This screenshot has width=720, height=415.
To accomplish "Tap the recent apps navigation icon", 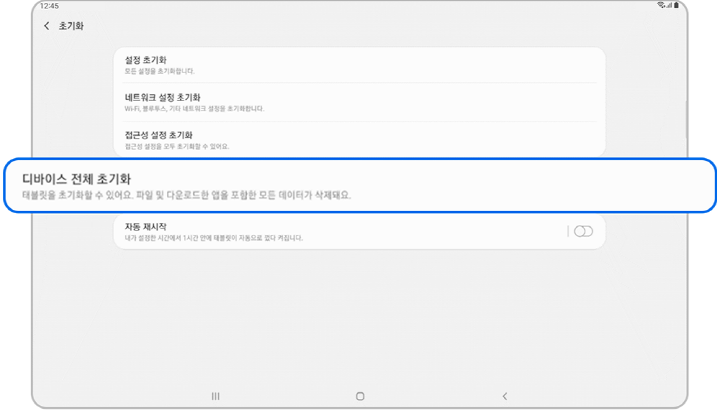I will click(x=215, y=396).
